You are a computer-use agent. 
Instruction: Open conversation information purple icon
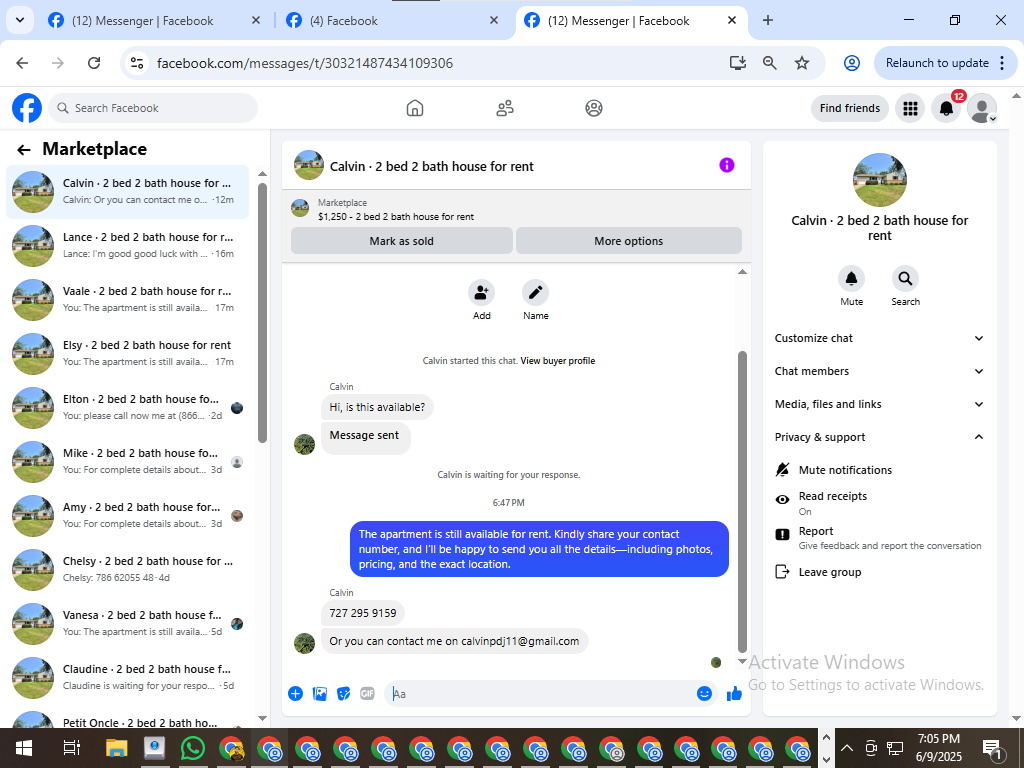point(726,165)
